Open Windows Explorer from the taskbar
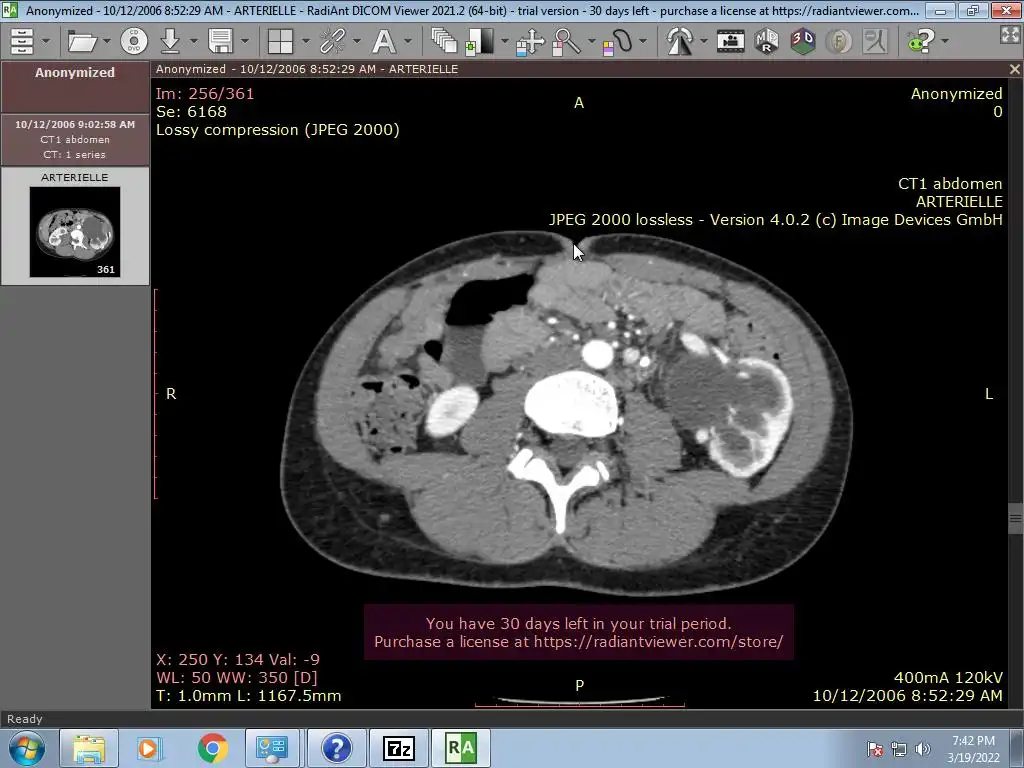The width and height of the screenshot is (1024, 768). (89, 748)
